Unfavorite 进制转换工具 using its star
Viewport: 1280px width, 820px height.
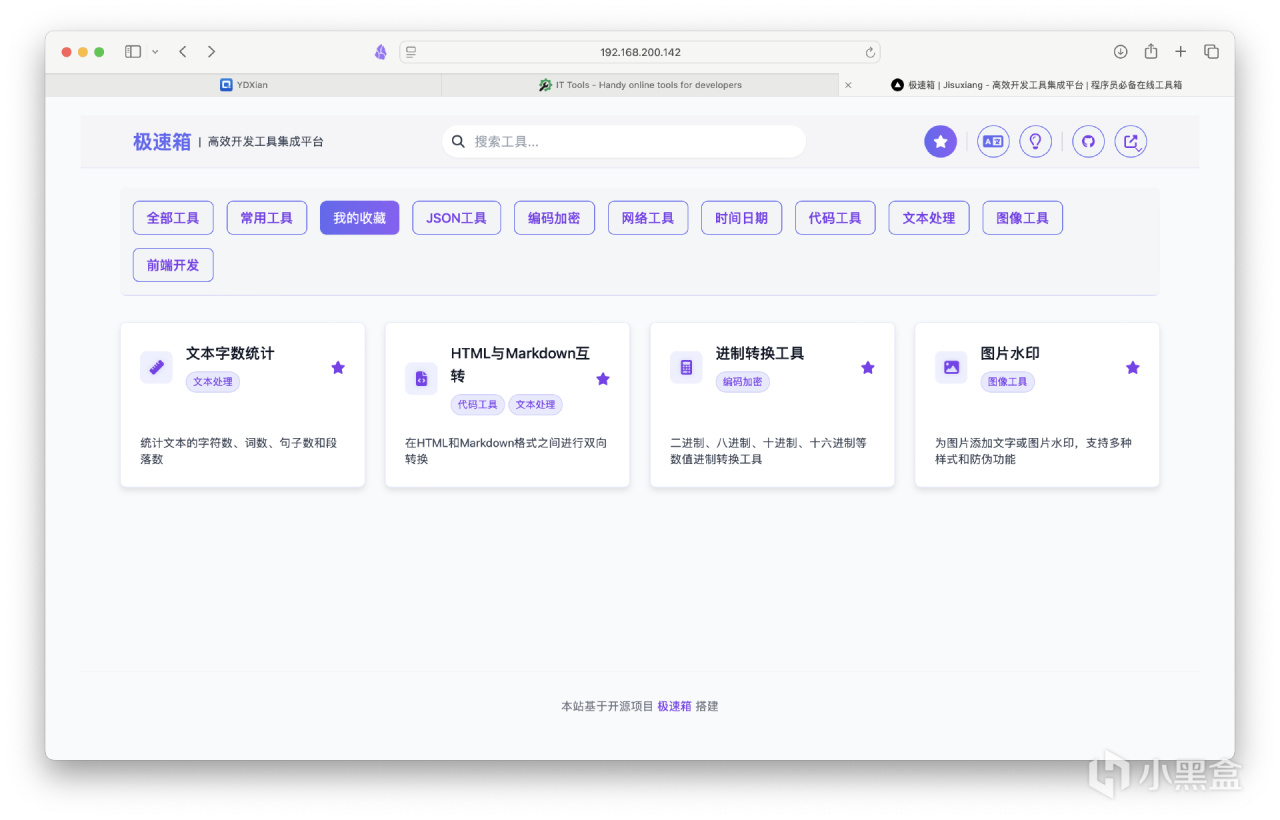pyautogui.click(x=868, y=367)
